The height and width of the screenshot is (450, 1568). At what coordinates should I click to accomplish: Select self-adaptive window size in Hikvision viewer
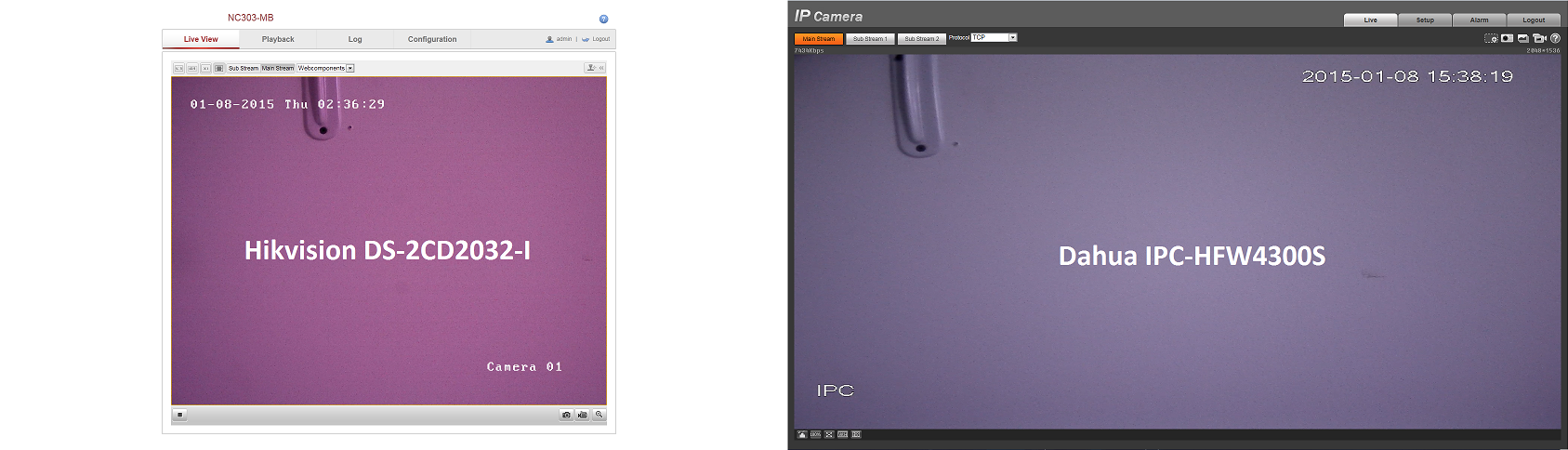click(x=219, y=68)
